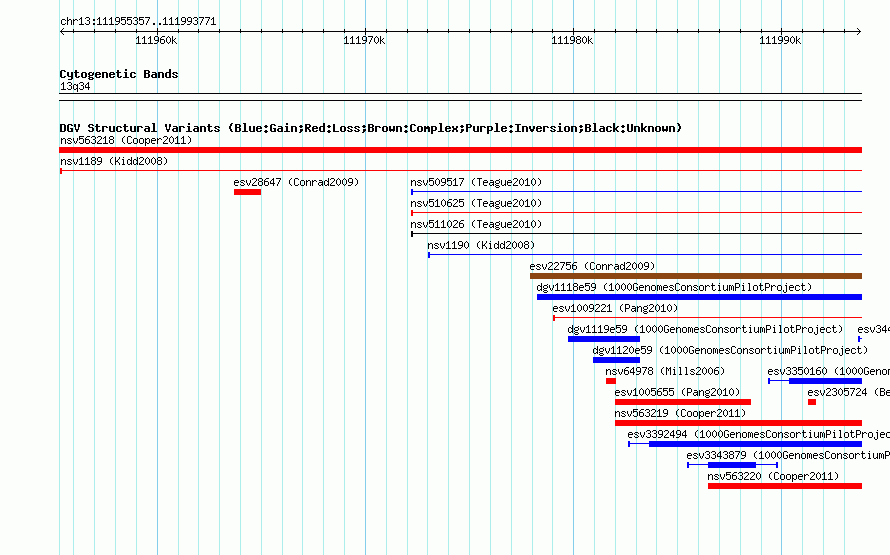The image size is (890, 555).
Task: Open the esv3392494 variant label
Action: click(x=758, y=434)
